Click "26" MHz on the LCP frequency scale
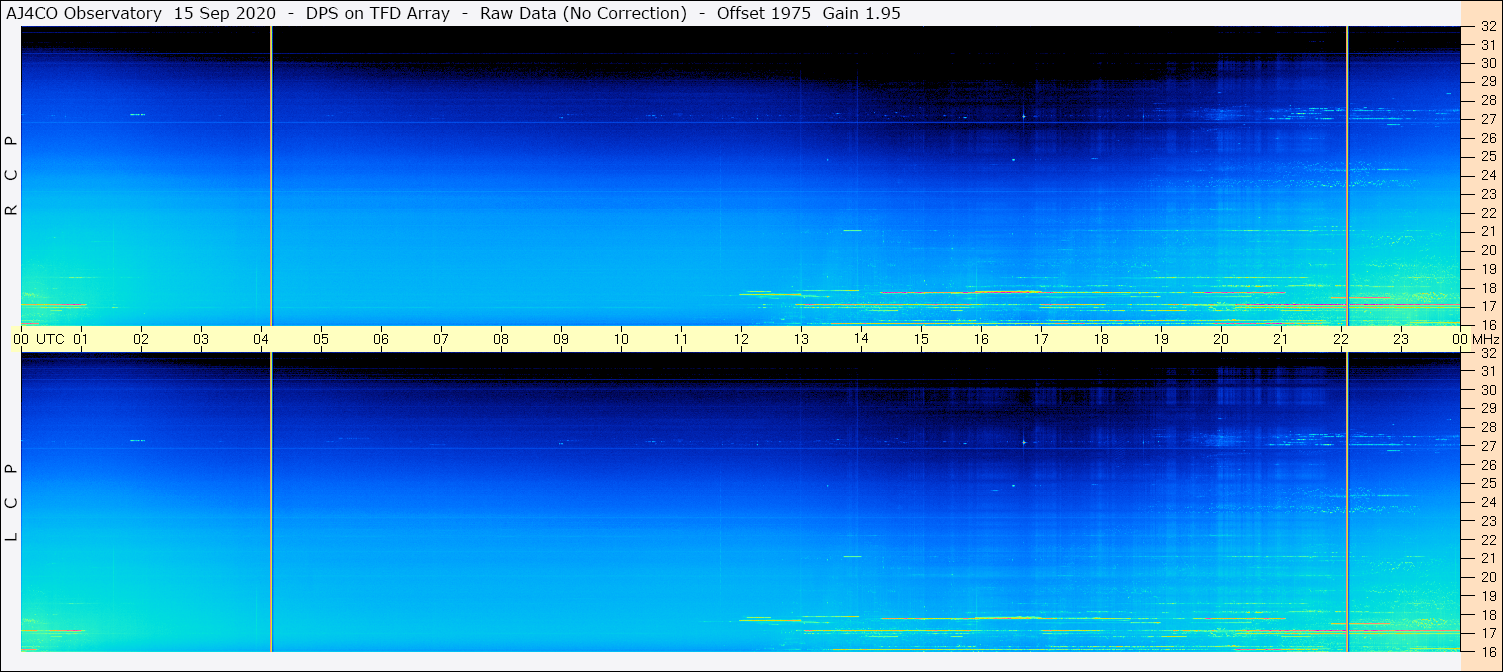 [1488, 464]
